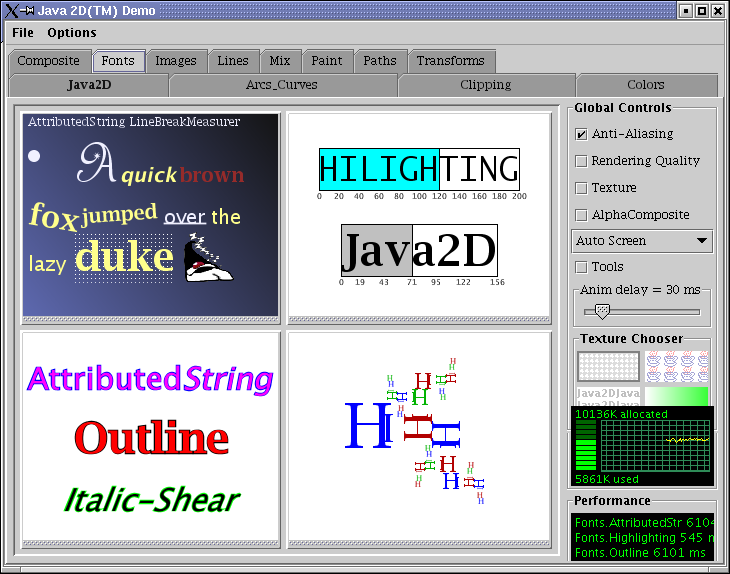Choose the dotted pattern texture swatch
Screen dimensions: 730x574
coord(608,366)
